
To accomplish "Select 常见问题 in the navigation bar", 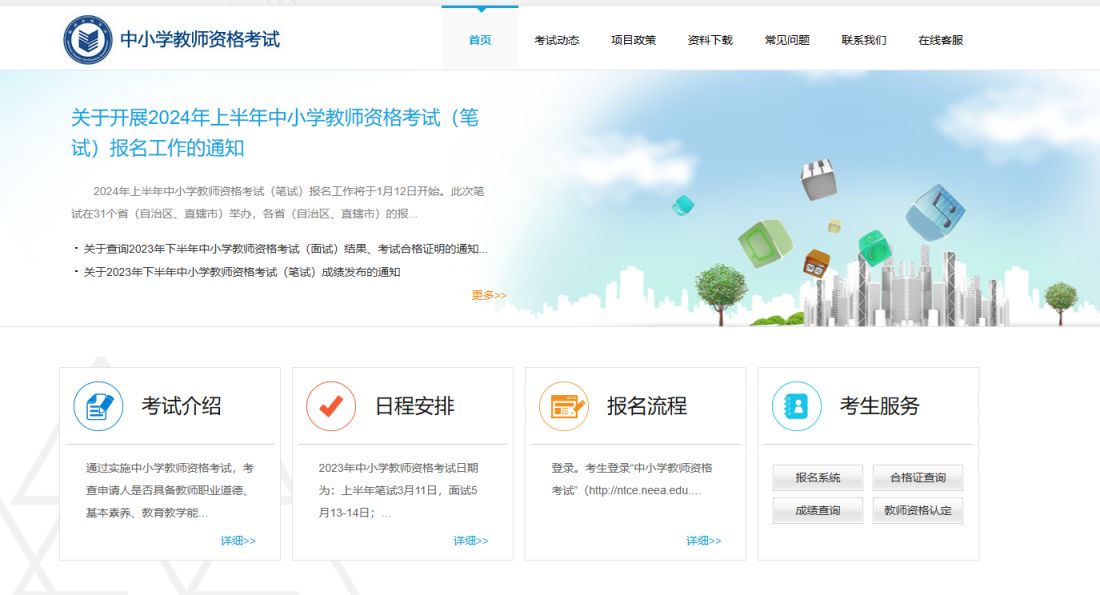I will (x=787, y=40).
